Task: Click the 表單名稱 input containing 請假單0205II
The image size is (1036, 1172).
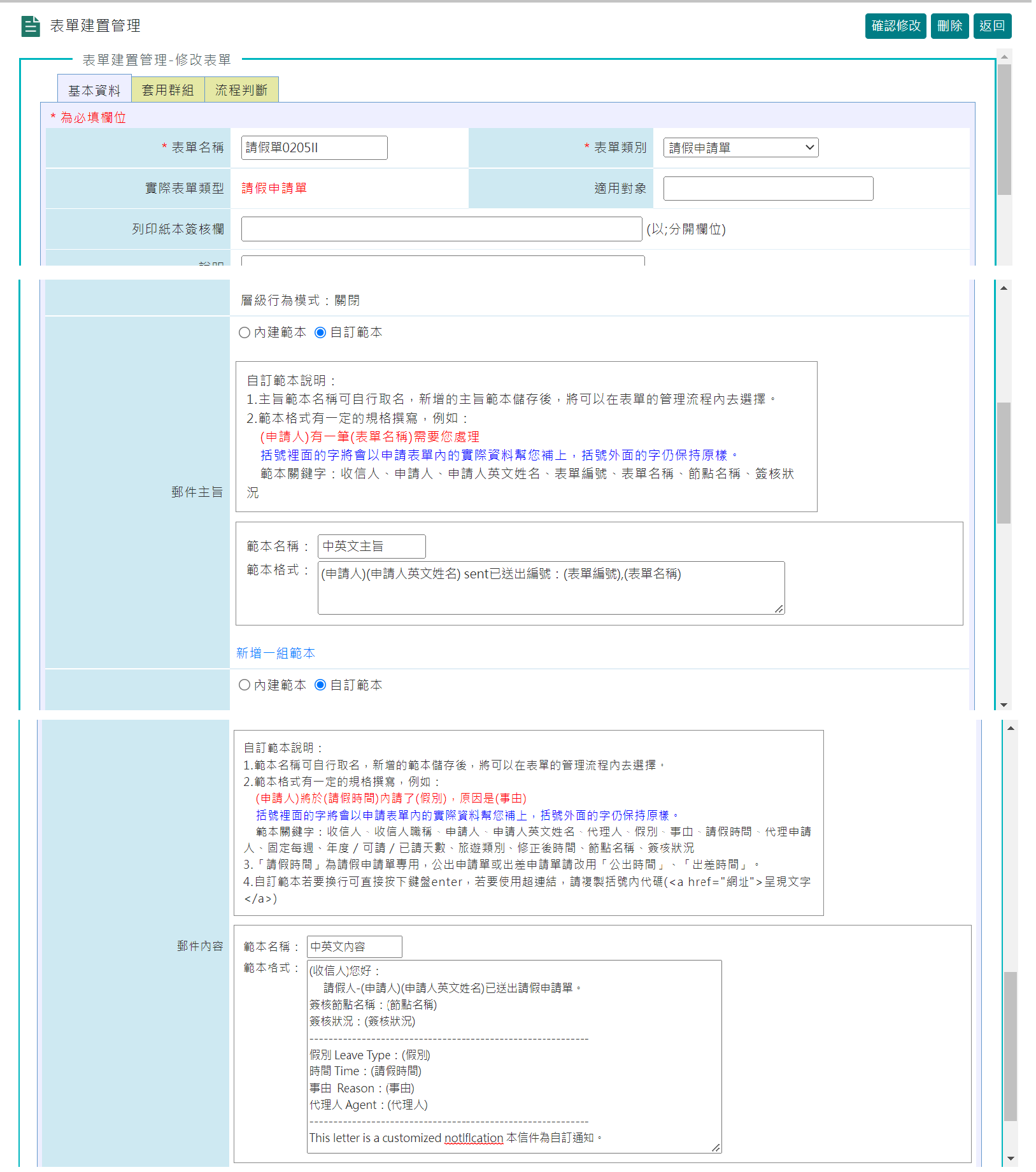Action: tap(314, 147)
